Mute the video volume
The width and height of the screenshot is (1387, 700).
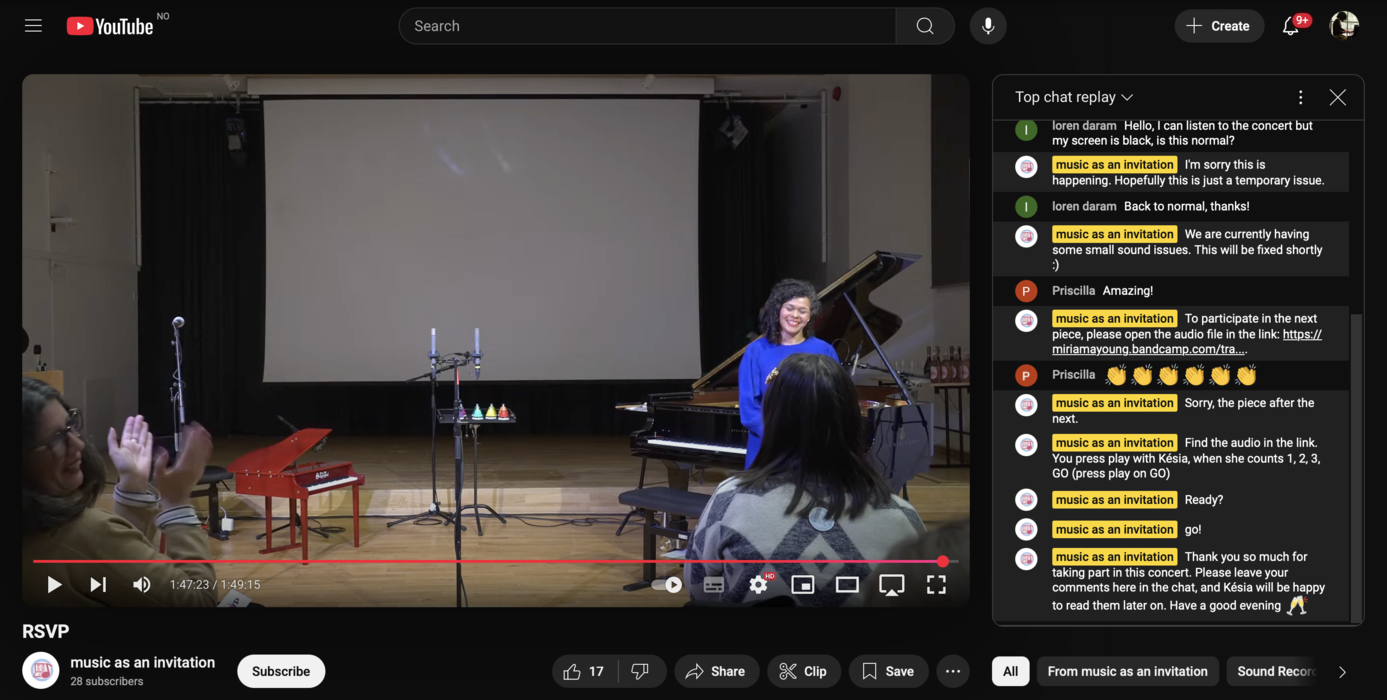142,585
